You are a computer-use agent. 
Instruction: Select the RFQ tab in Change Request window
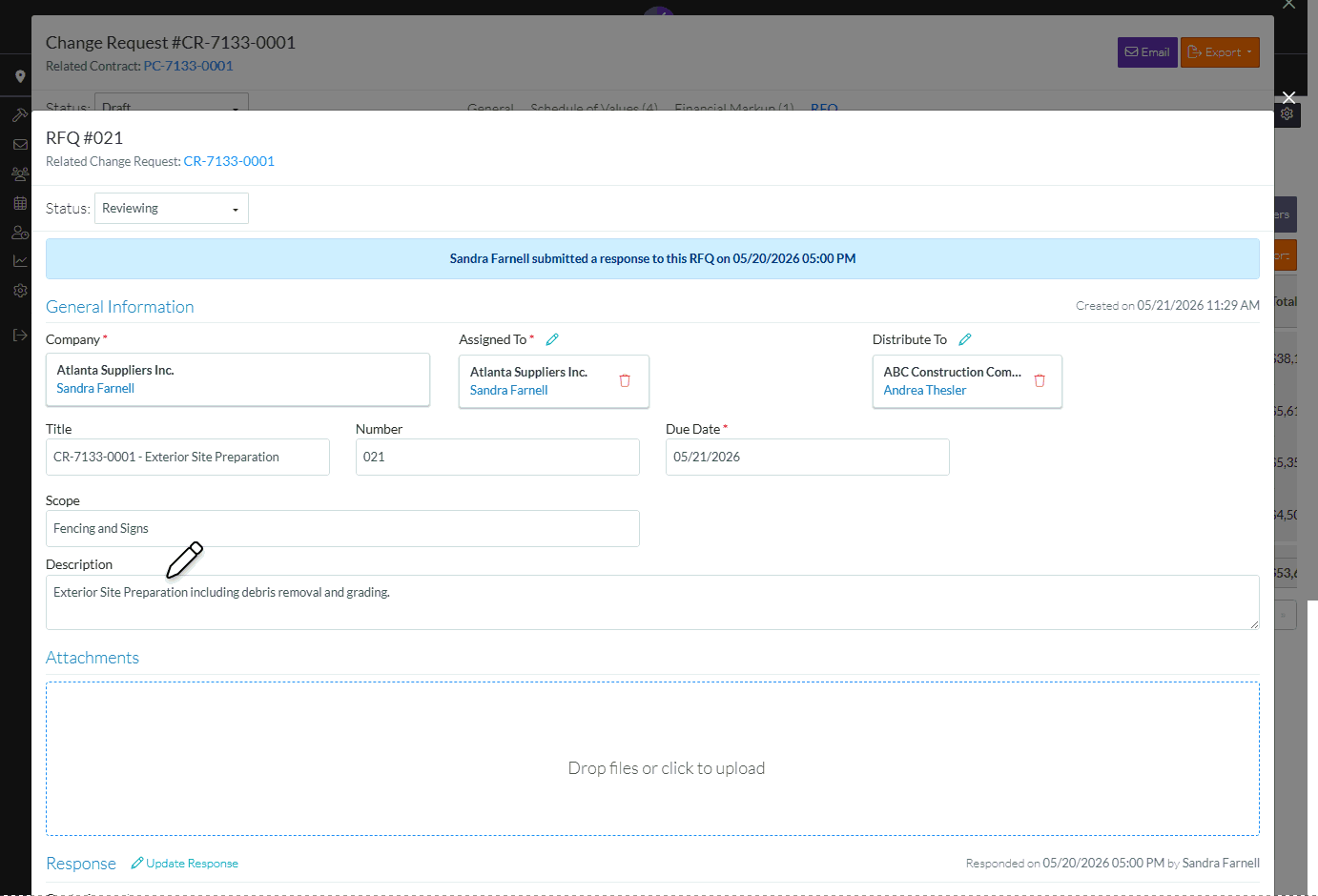coord(824,107)
